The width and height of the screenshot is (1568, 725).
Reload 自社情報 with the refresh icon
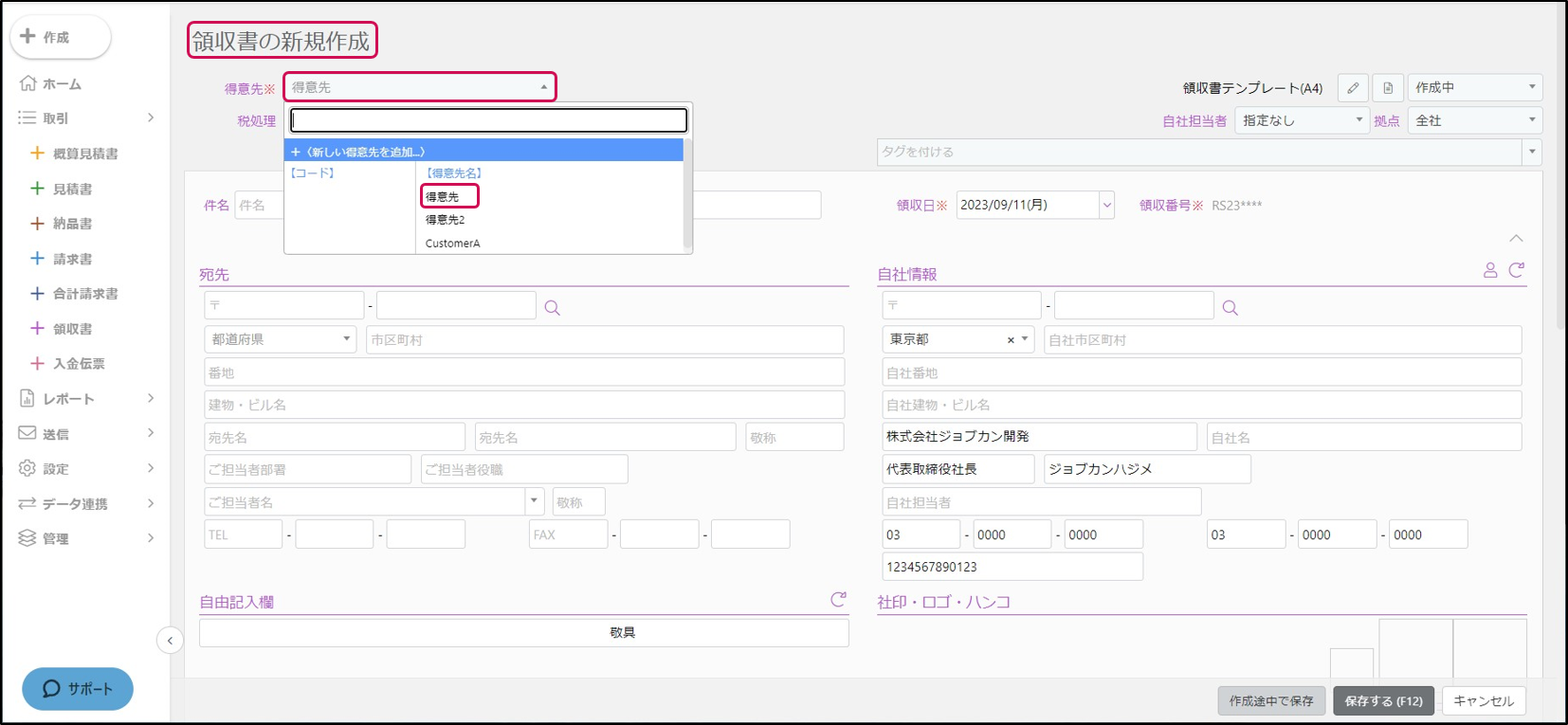pos(1517,271)
